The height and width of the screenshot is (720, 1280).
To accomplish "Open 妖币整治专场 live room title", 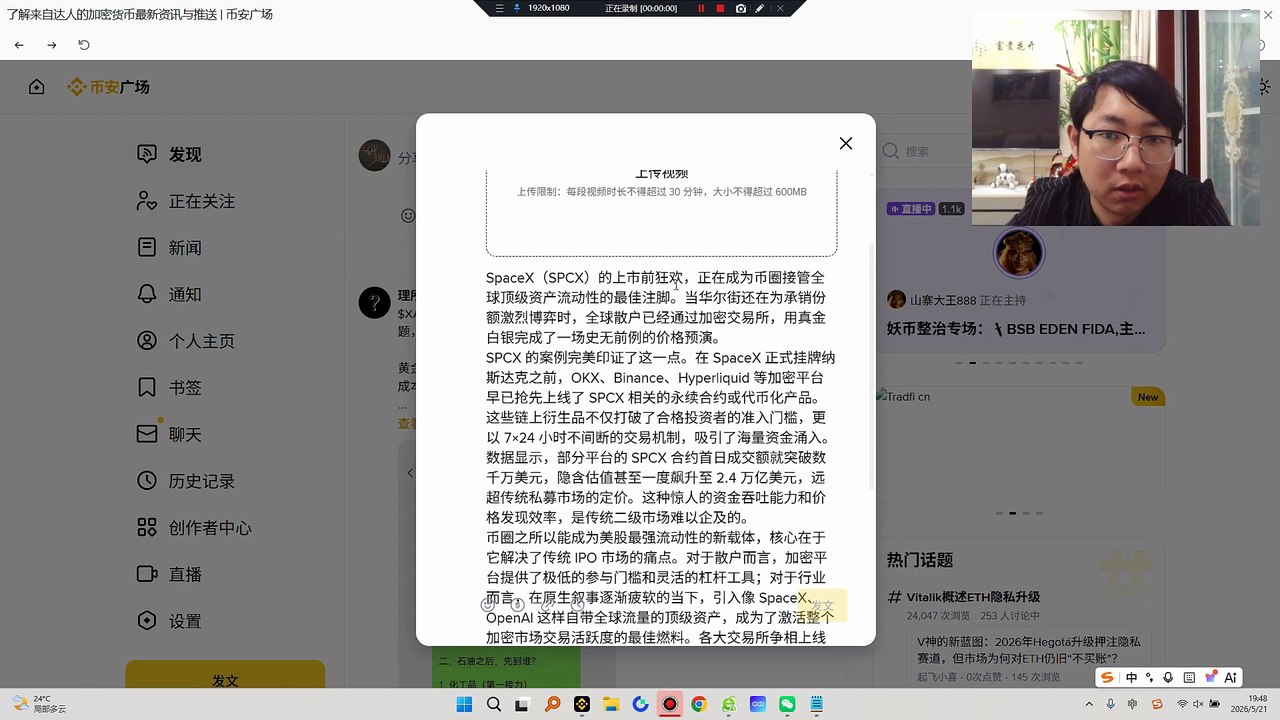I will 1016,328.
